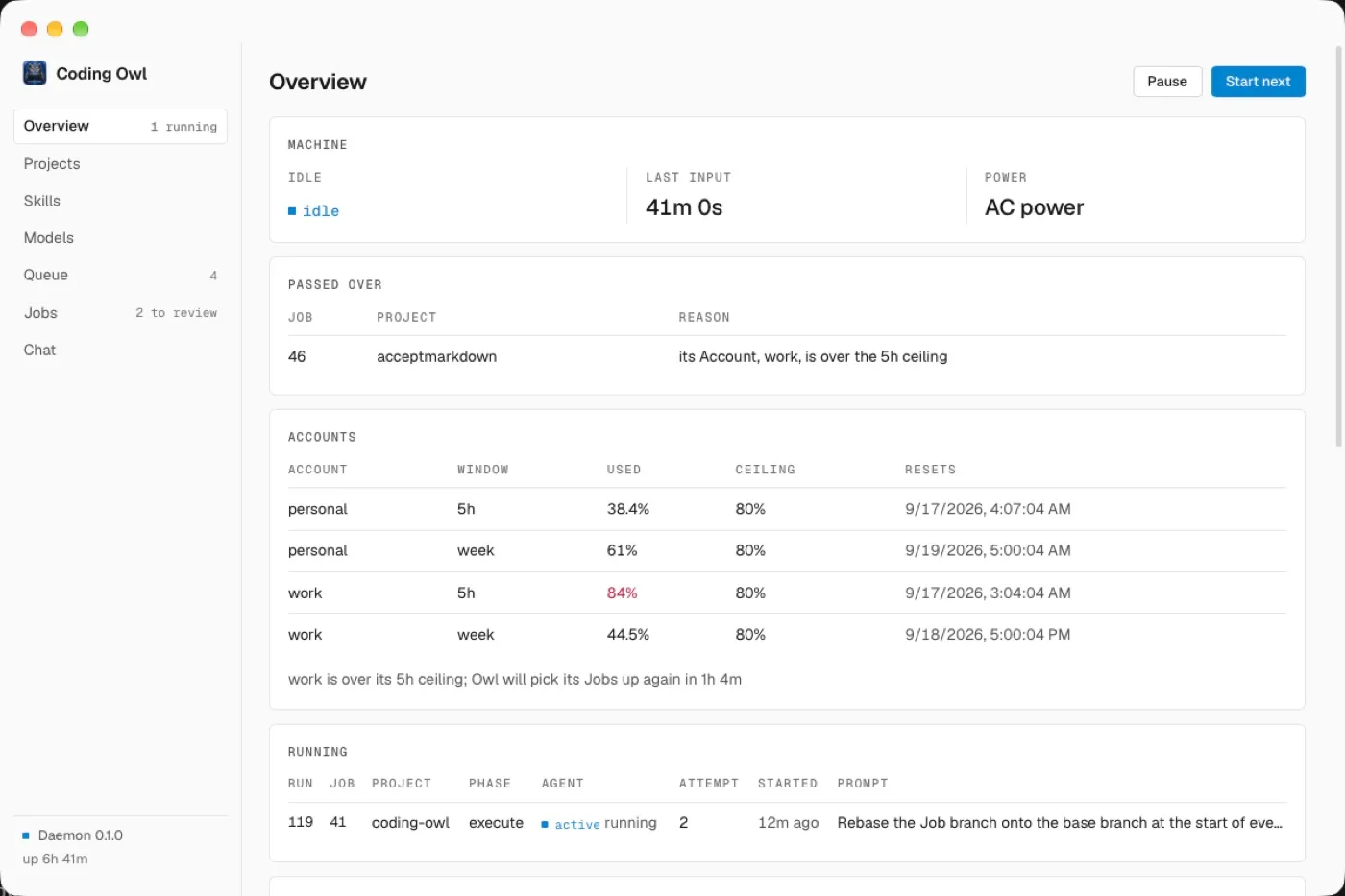The height and width of the screenshot is (896, 1345).
Task: Click 'personal' in the 5h window row
Action: tap(318, 509)
